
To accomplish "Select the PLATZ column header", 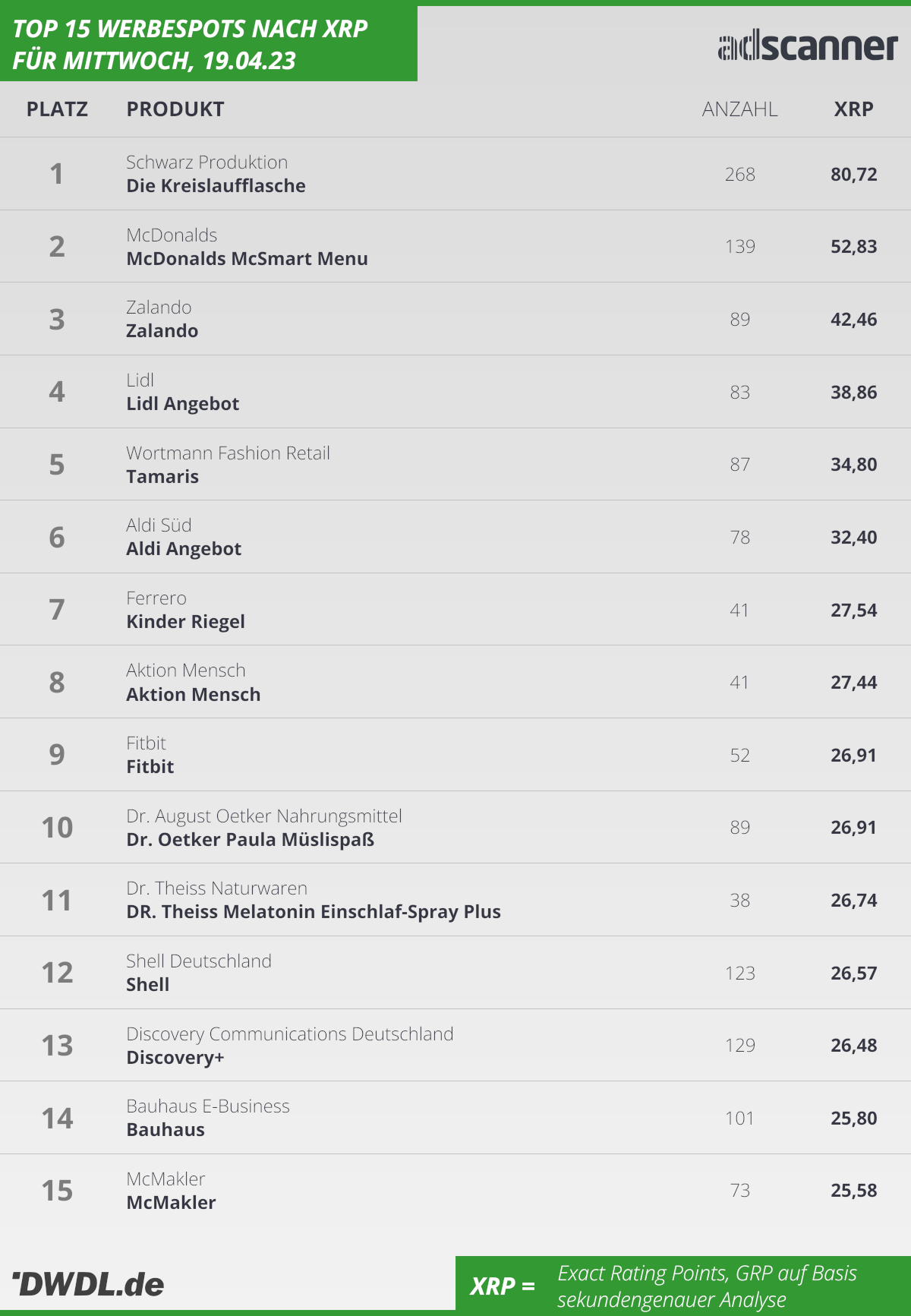I will pyautogui.click(x=57, y=109).
